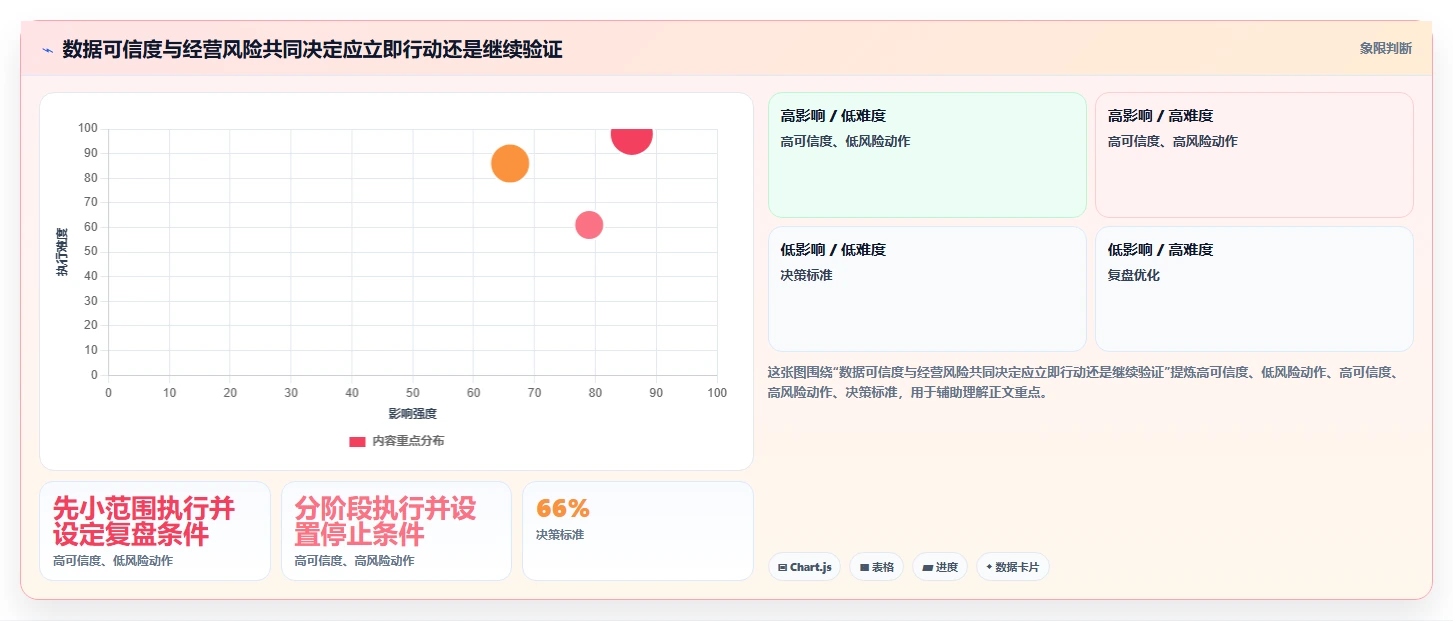Screen dimensions: 1453x621
Task: Click the Chart.js tag
Action: coord(805,567)
